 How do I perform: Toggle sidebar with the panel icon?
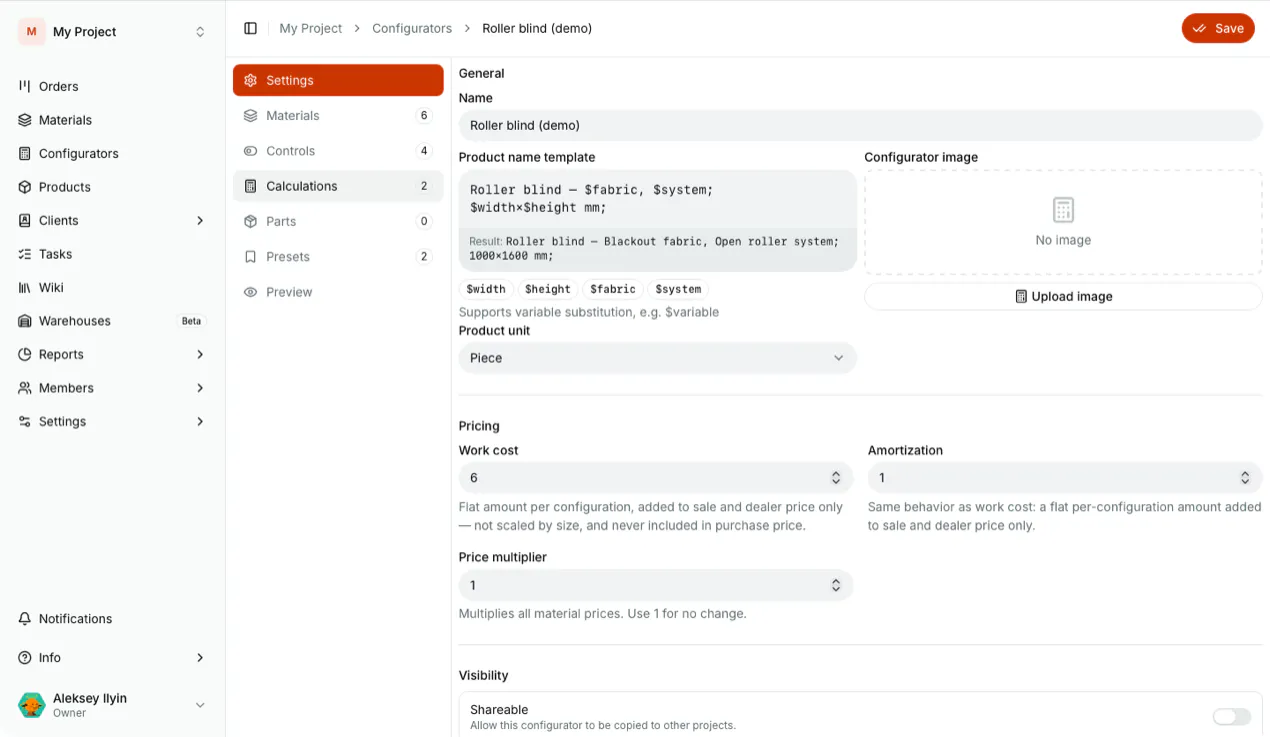[x=251, y=28]
